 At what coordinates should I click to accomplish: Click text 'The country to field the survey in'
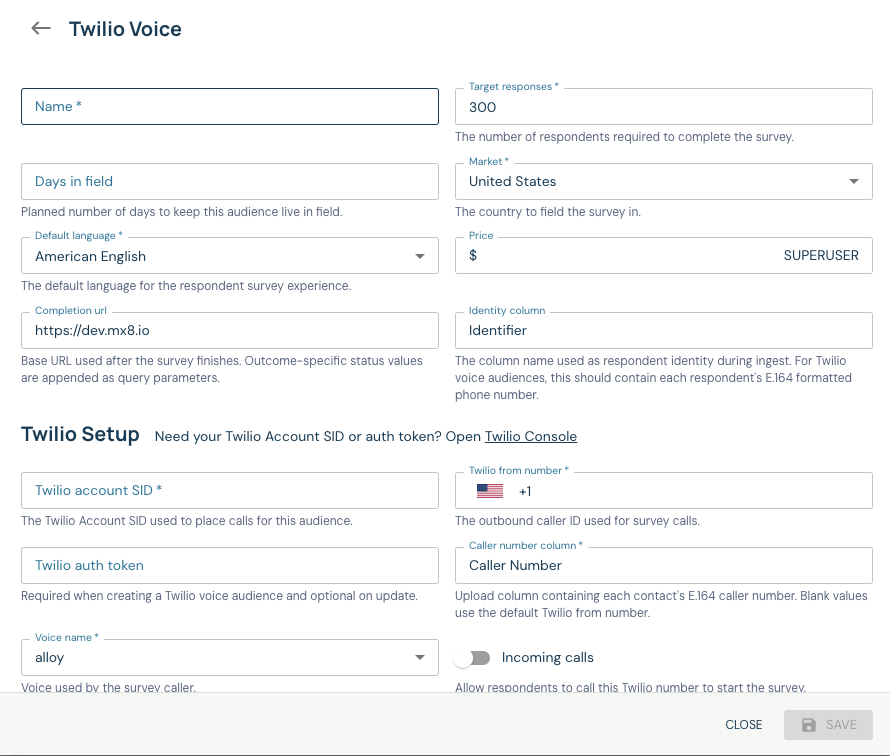(548, 212)
